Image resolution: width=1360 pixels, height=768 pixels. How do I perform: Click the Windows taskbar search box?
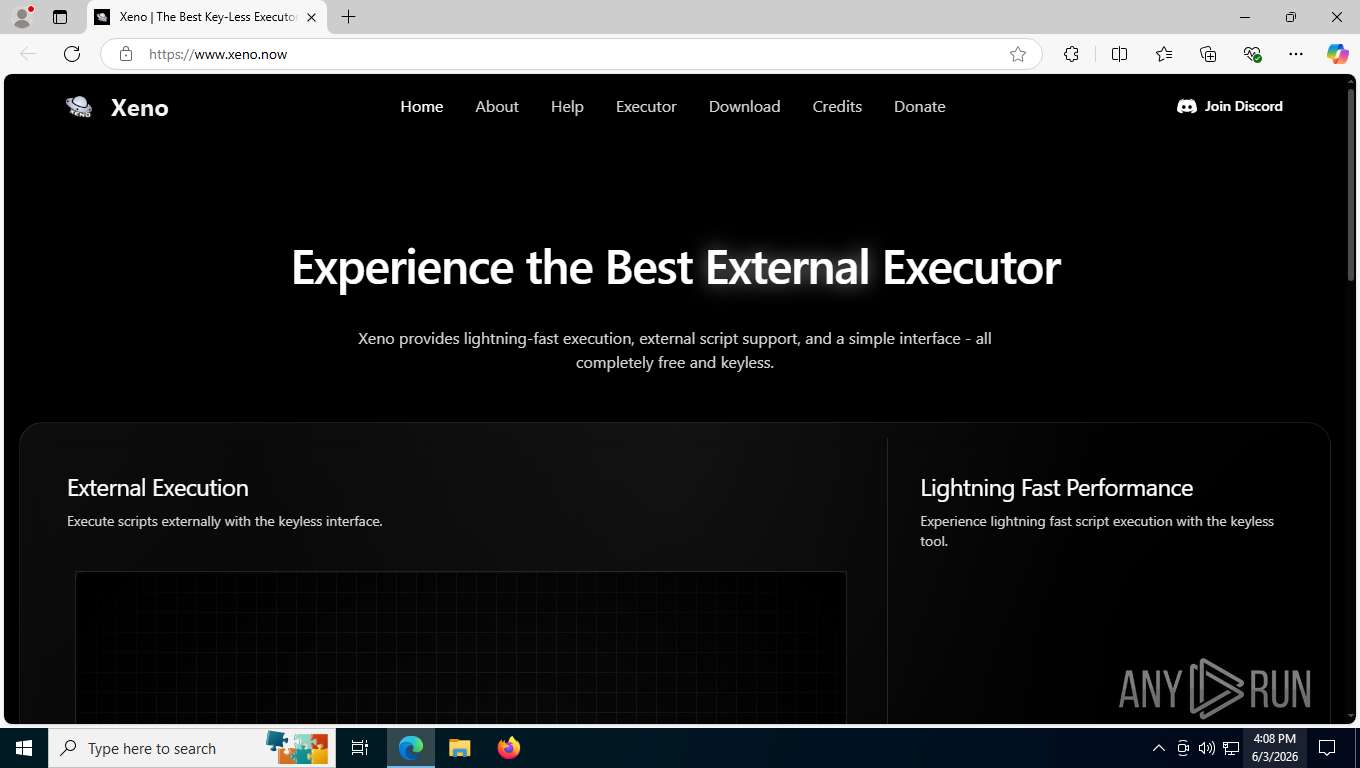(190, 748)
